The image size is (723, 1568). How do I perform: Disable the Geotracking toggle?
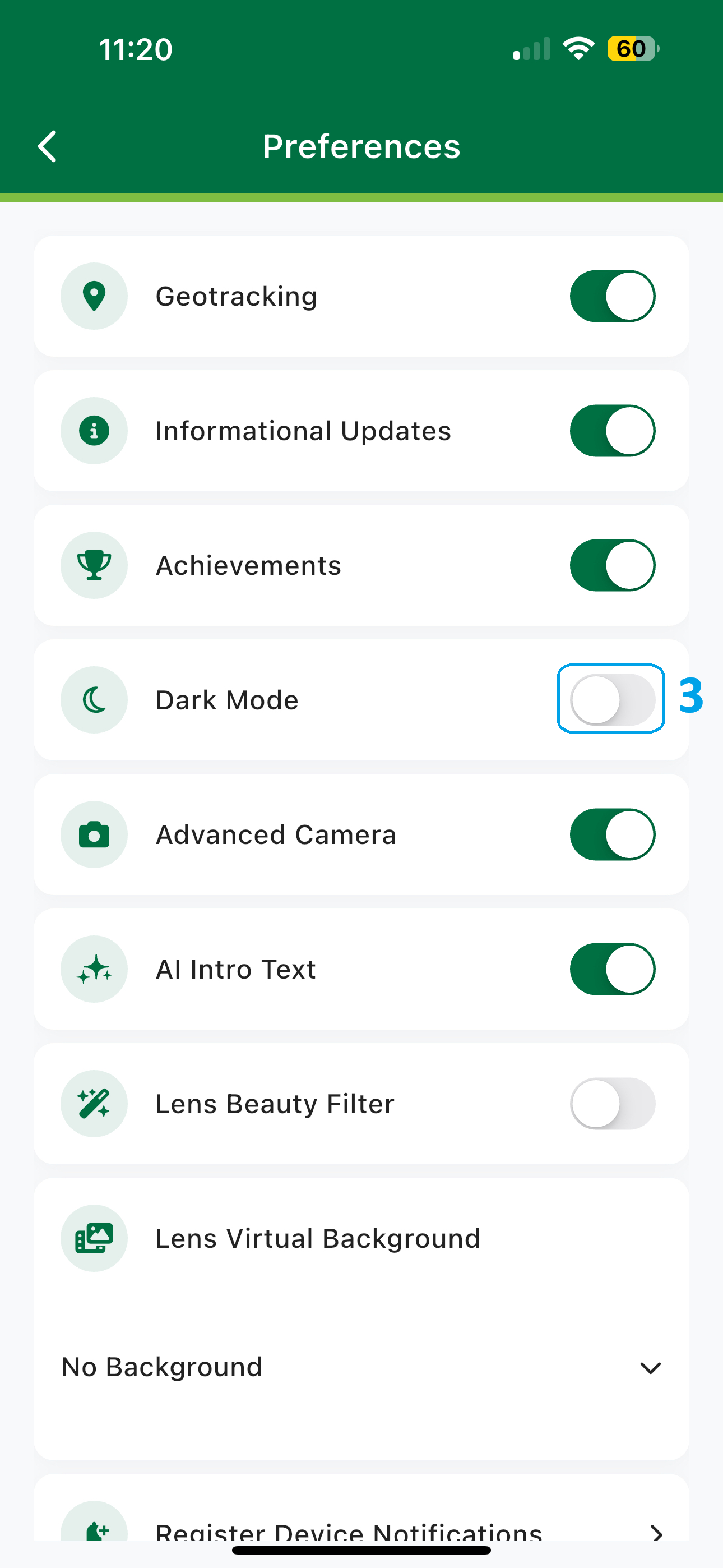pos(612,297)
